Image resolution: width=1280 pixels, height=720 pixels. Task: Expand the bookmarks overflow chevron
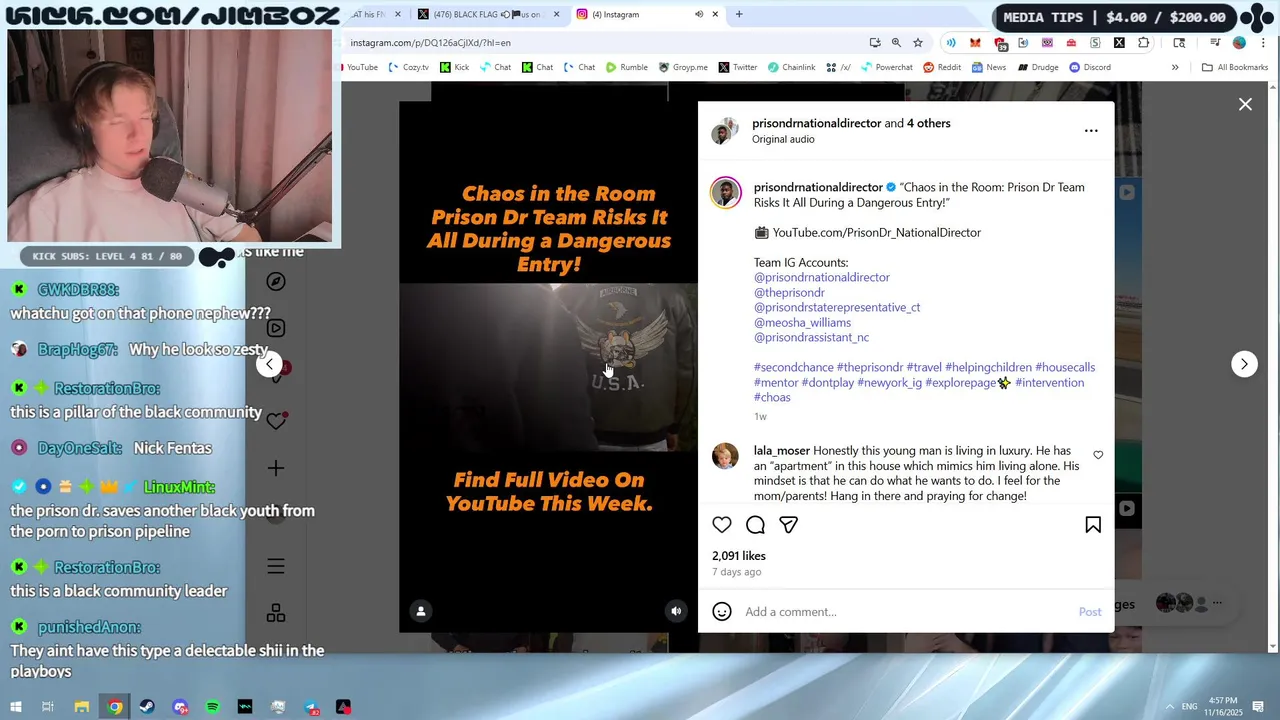[x=1175, y=67]
